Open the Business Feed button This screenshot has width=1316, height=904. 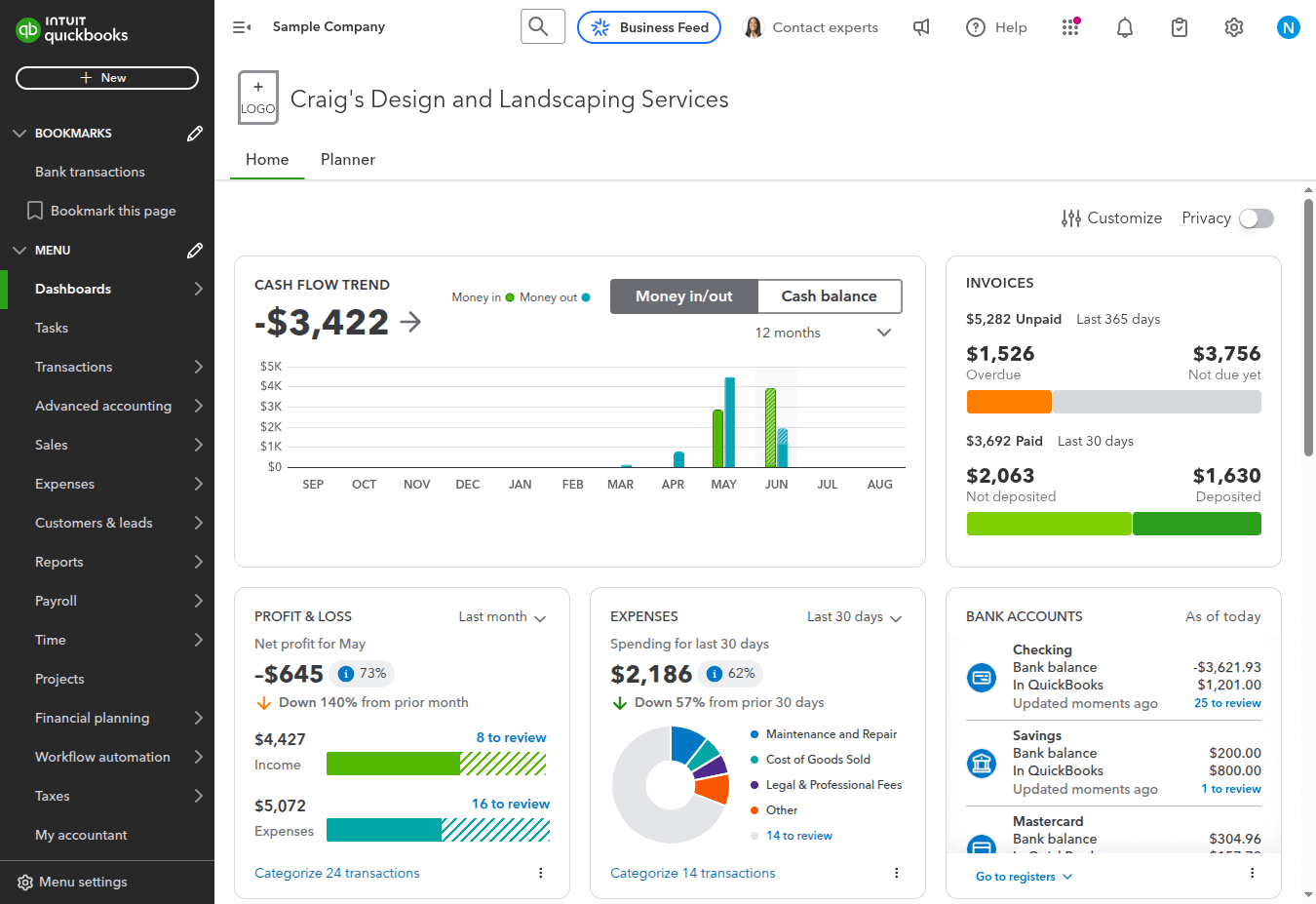click(x=649, y=27)
